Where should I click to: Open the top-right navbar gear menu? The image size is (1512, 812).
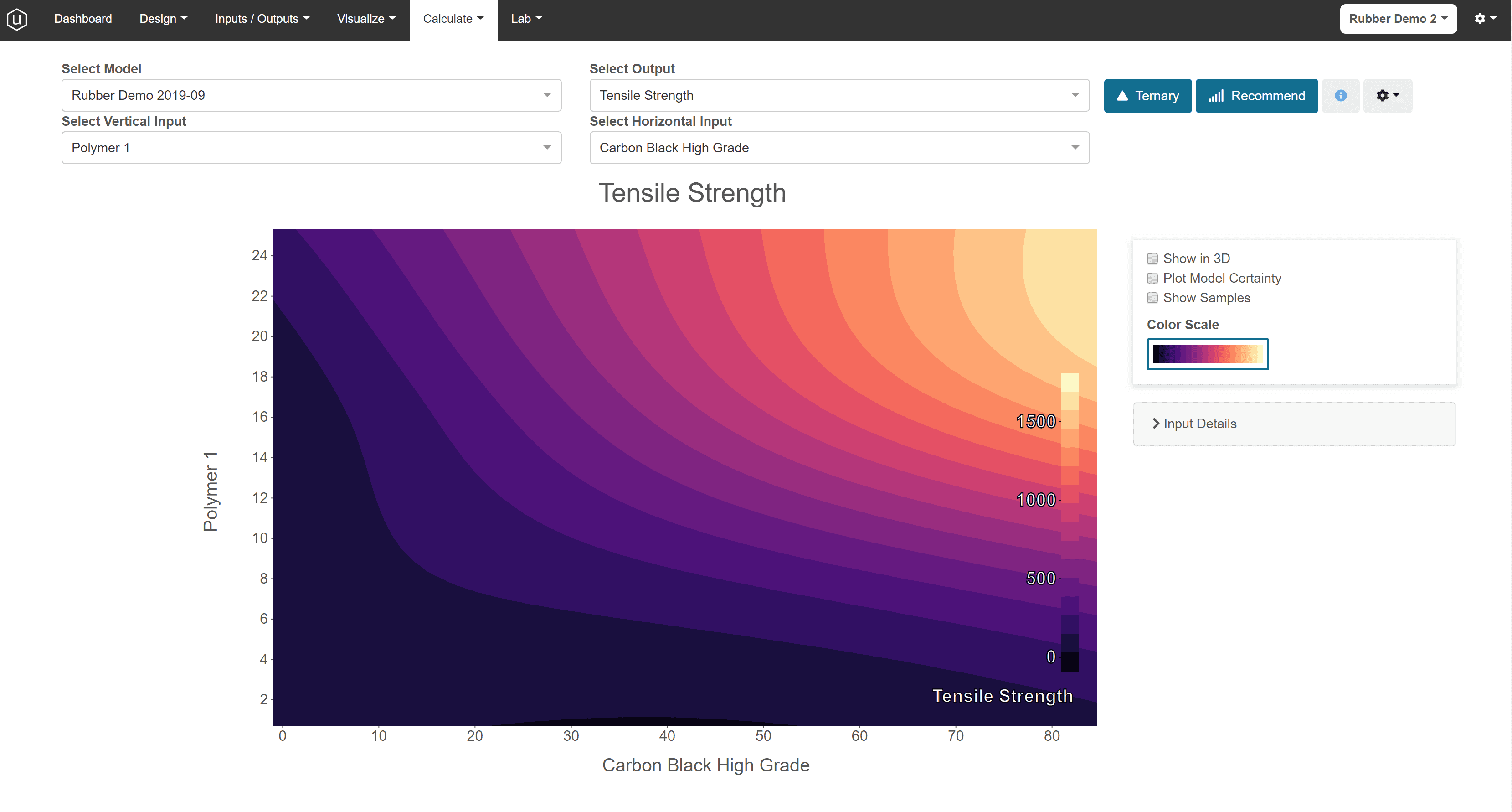point(1485,19)
